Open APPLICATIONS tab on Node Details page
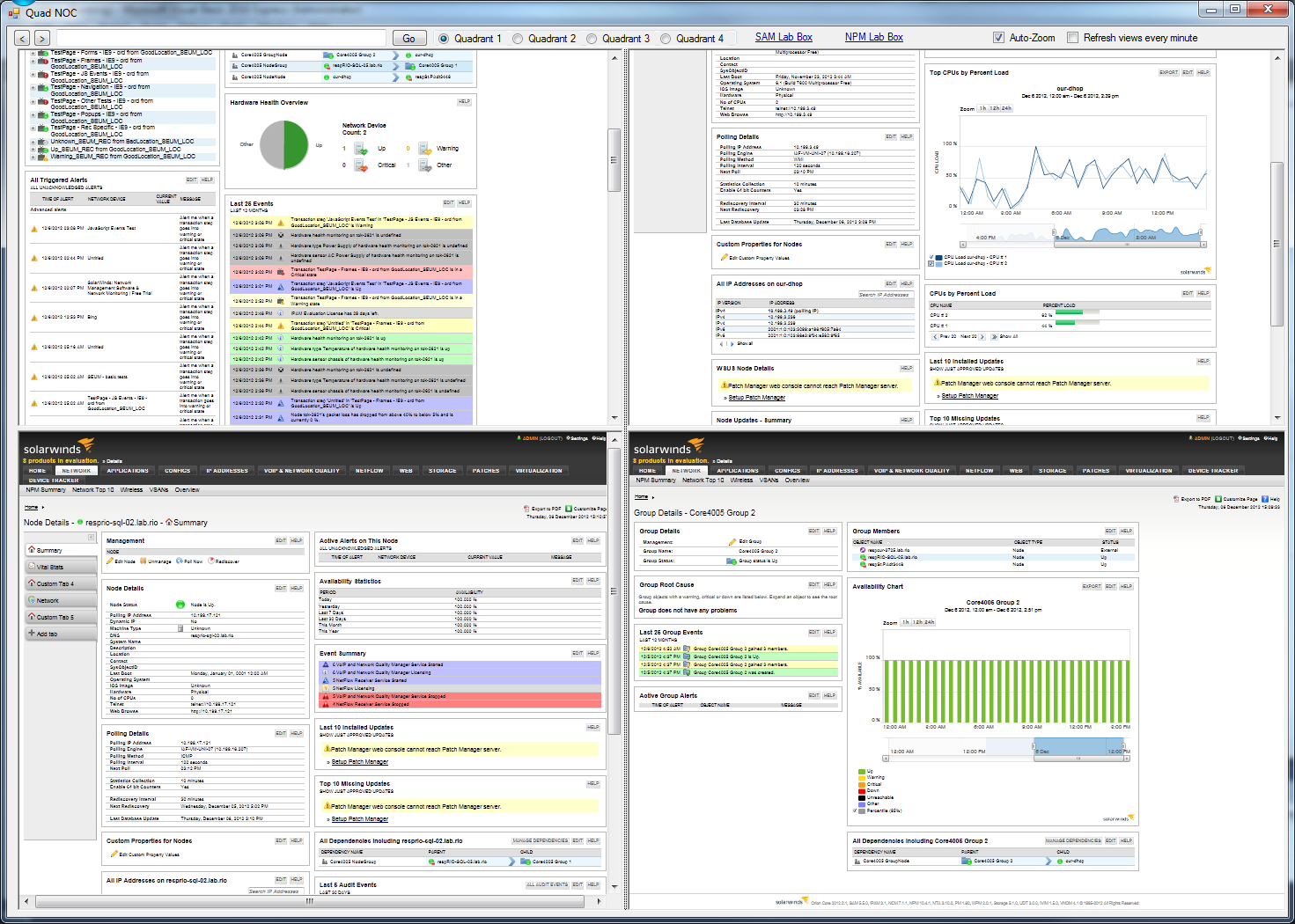The width and height of the screenshot is (1295, 924). coord(129,471)
